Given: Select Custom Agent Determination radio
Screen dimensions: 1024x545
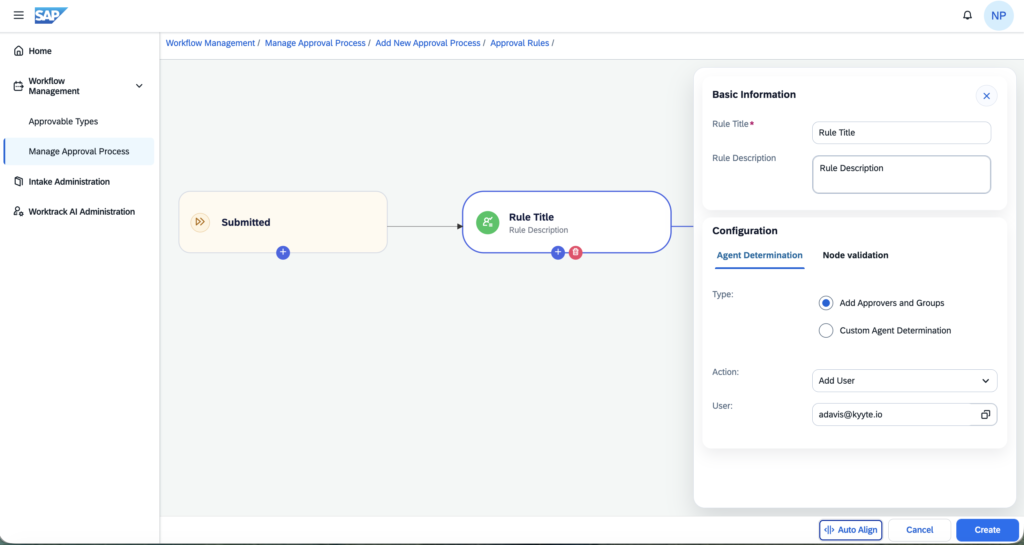Looking at the screenshot, I should 825,330.
